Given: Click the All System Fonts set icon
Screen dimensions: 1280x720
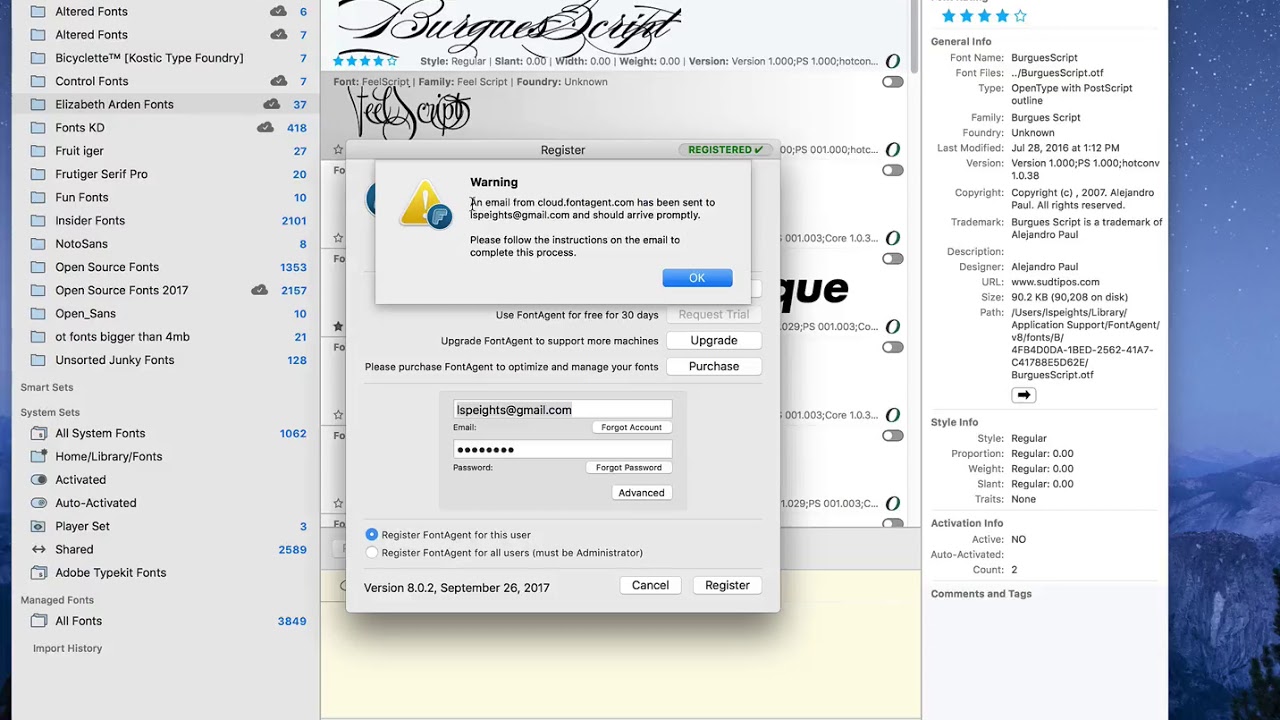Looking at the screenshot, I should point(38,433).
